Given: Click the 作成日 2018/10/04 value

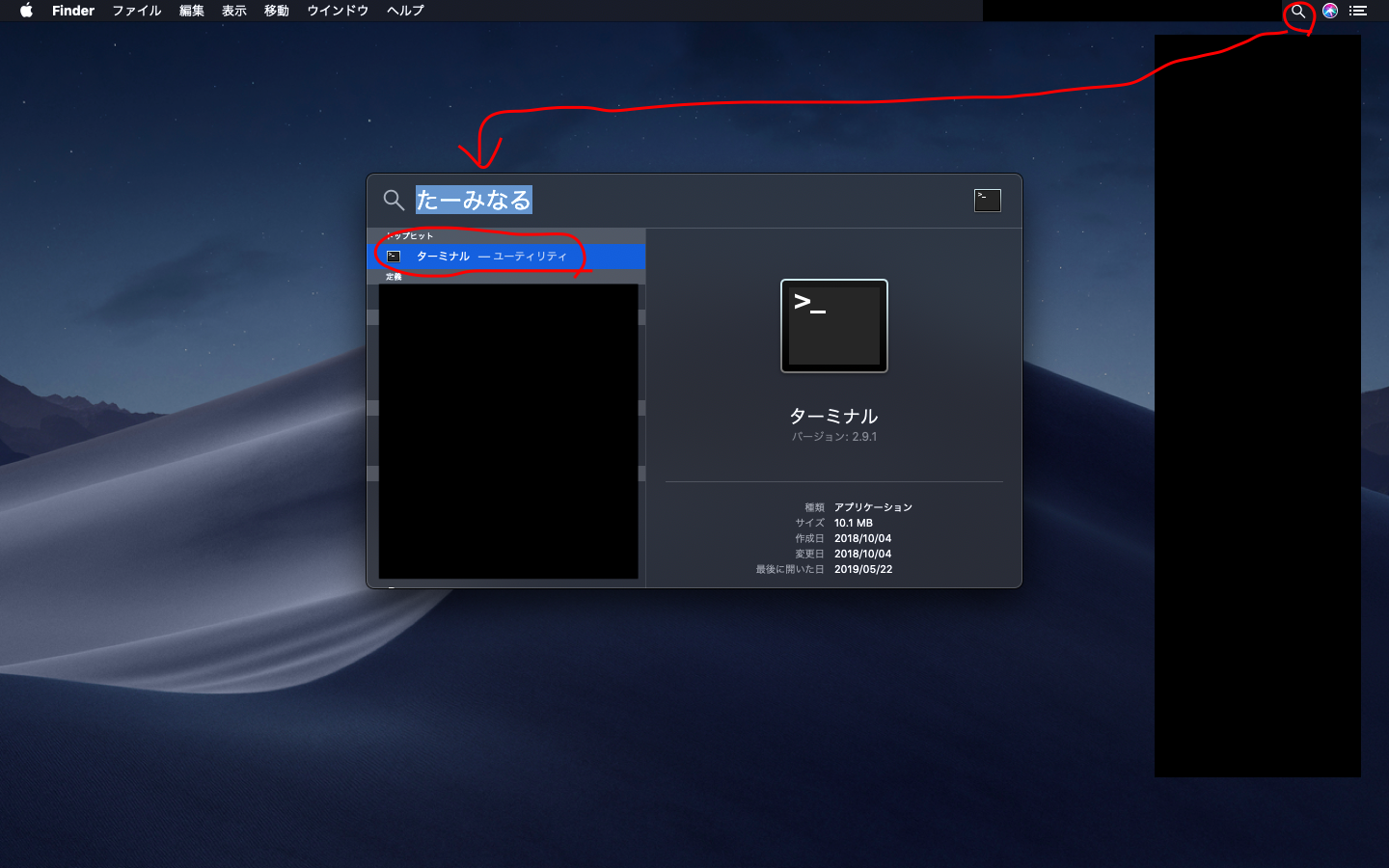Looking at the screenshot, I should coord(862,538).
